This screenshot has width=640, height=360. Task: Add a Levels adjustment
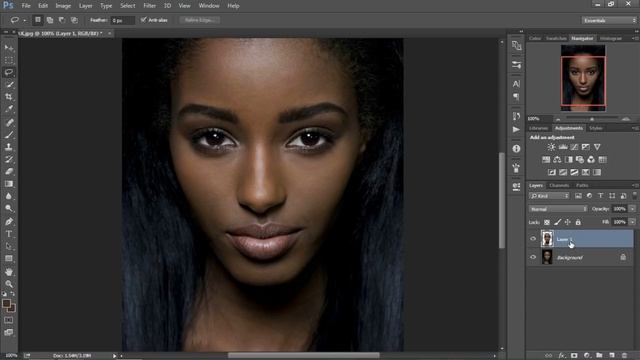(563, 147)
